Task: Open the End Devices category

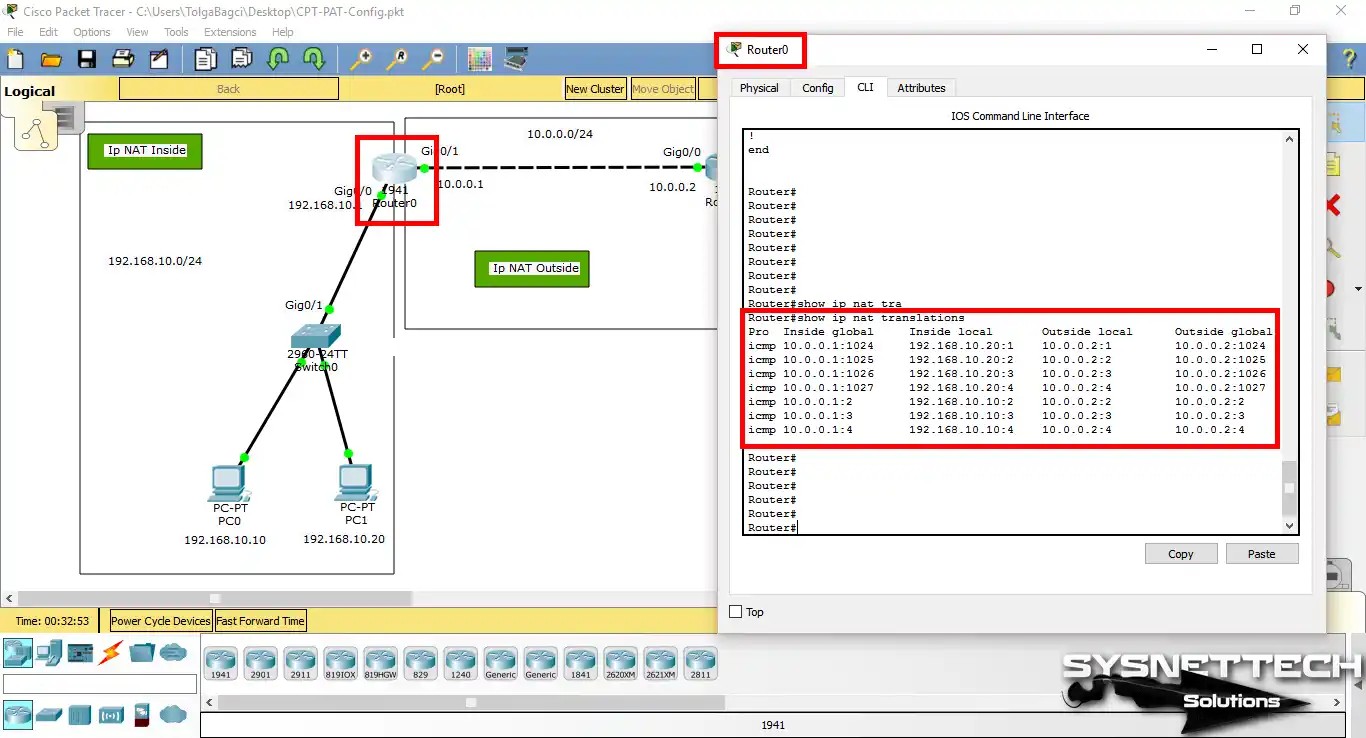Action: tap(47, 651)
